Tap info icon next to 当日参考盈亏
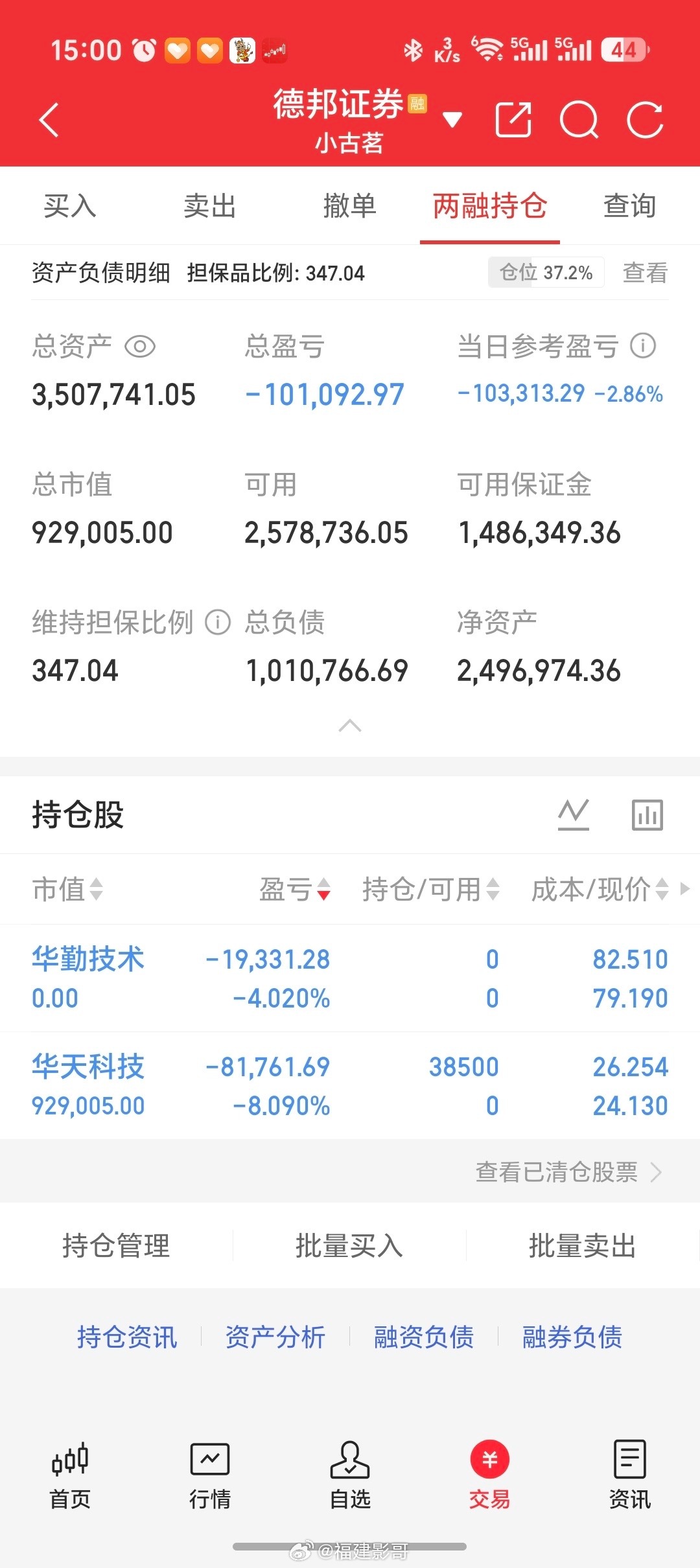This screenshot has width=700, height=1568. pos(644,345)
